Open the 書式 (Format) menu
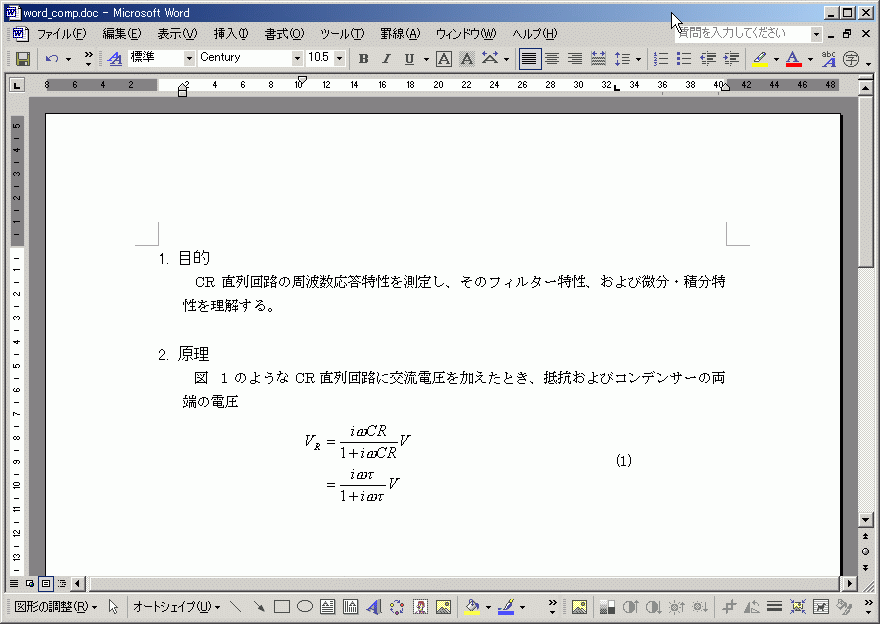The image size is (880, 624). 283,34
